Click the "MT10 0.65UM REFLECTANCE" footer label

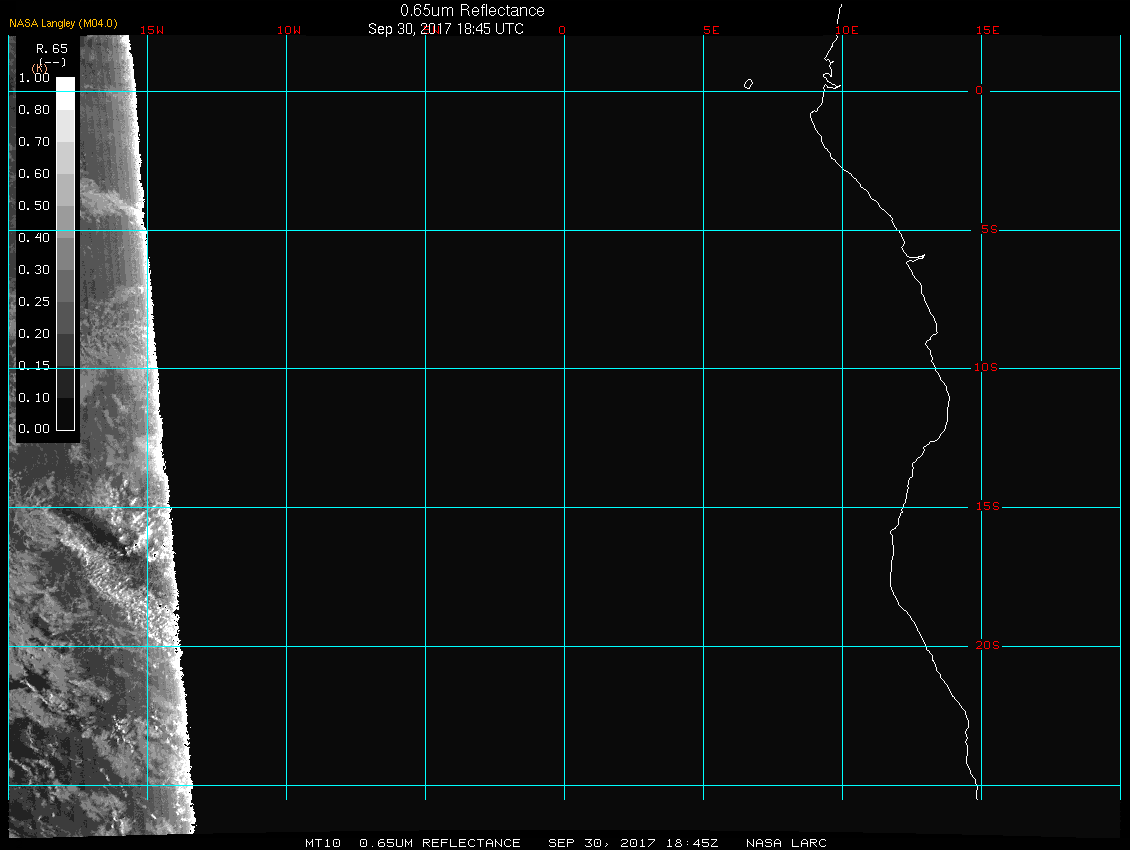click(x=413, y=843)
